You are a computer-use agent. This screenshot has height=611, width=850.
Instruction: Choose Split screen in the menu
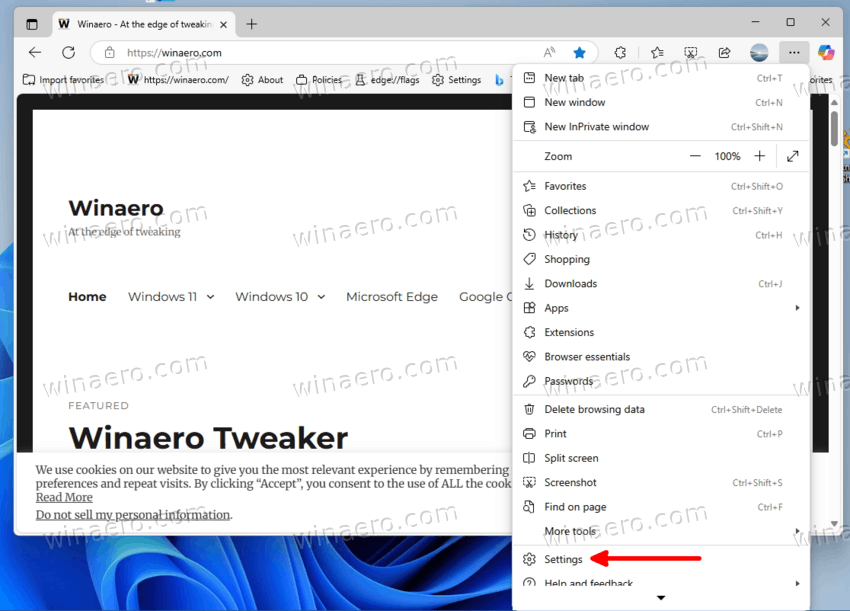pyautogui.click(x=661, y=458)
